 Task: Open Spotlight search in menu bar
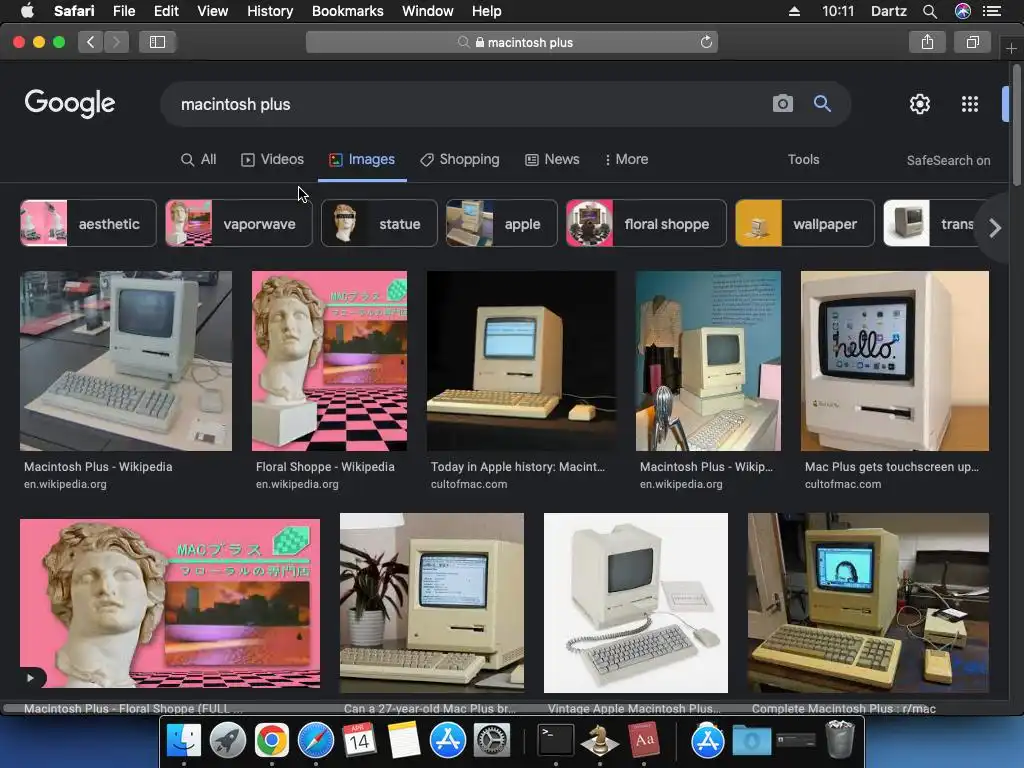pos(930,11)
